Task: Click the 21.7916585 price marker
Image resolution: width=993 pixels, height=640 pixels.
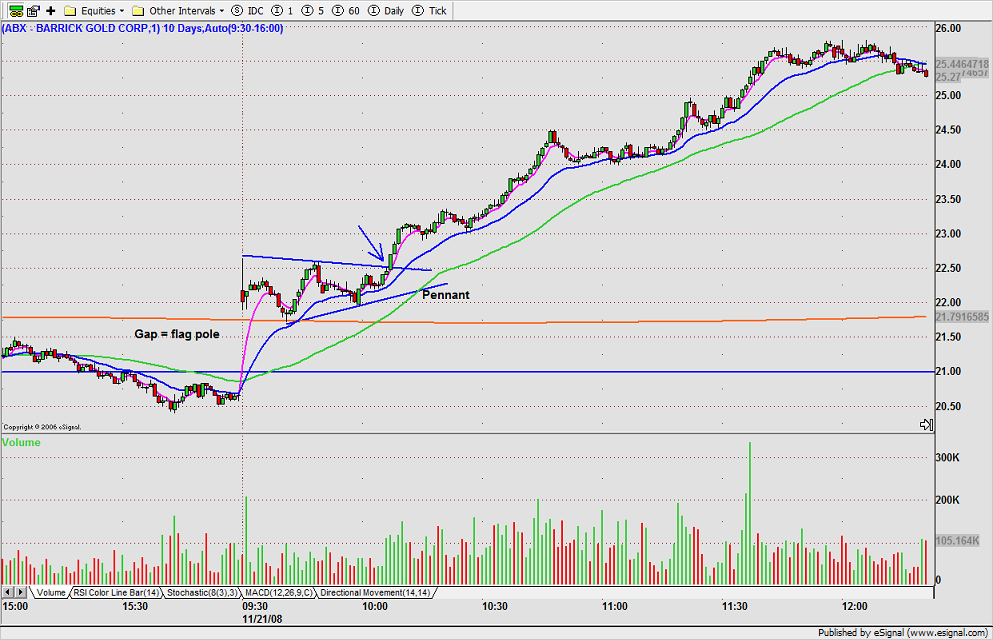Action: tap(961, 317)
